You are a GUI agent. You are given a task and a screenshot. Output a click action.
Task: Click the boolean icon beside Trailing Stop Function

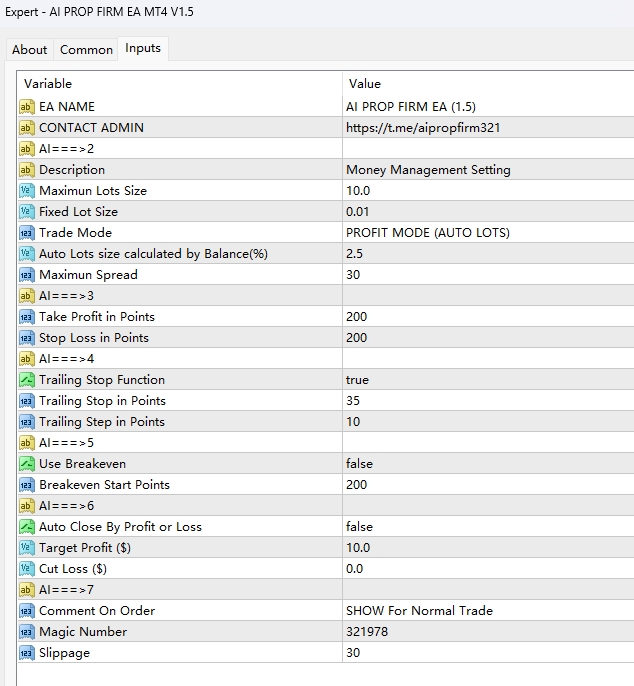[x=27, y=380]
